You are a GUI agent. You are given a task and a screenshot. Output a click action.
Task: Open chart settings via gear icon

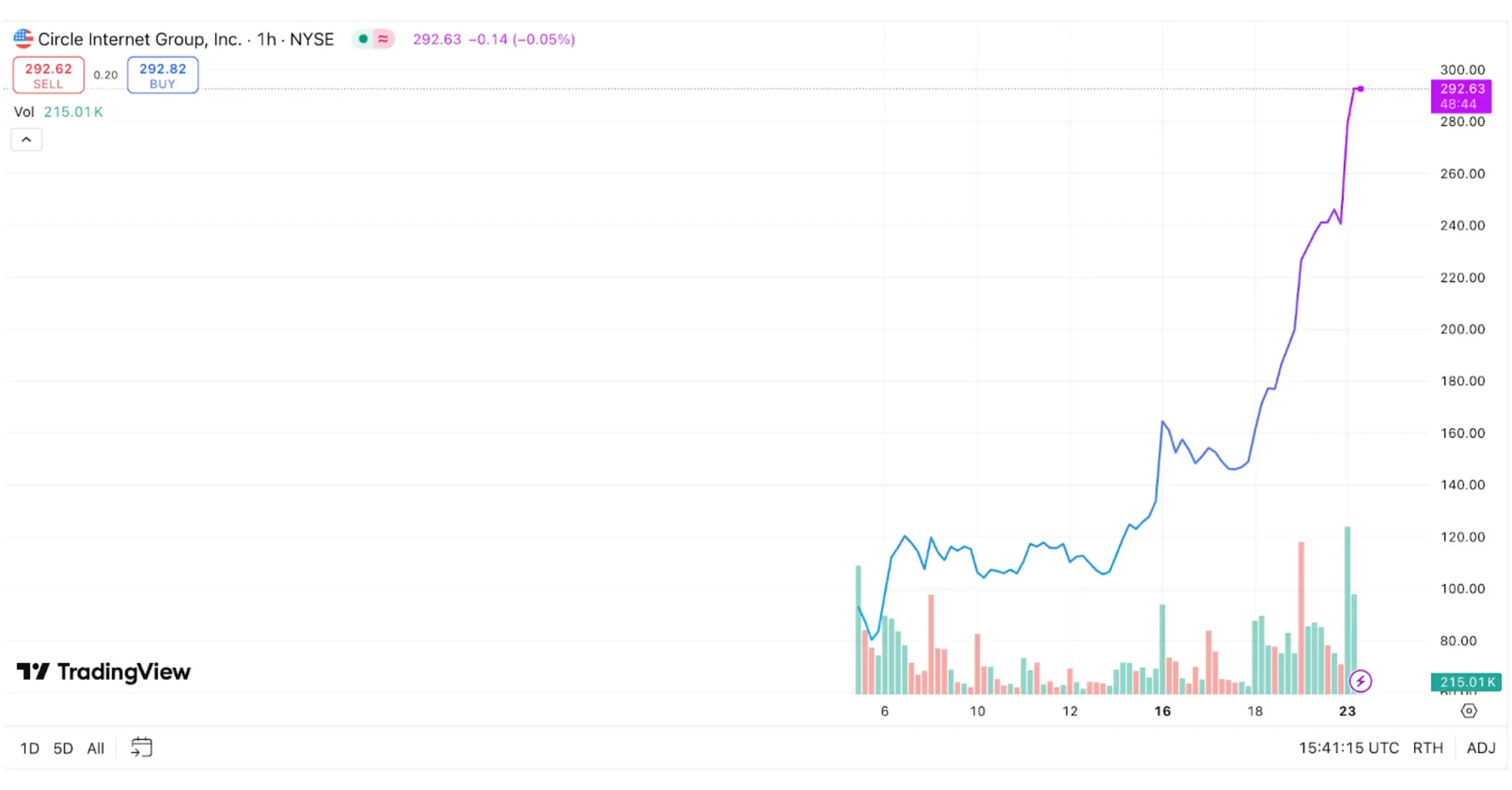pos(1469,711)
